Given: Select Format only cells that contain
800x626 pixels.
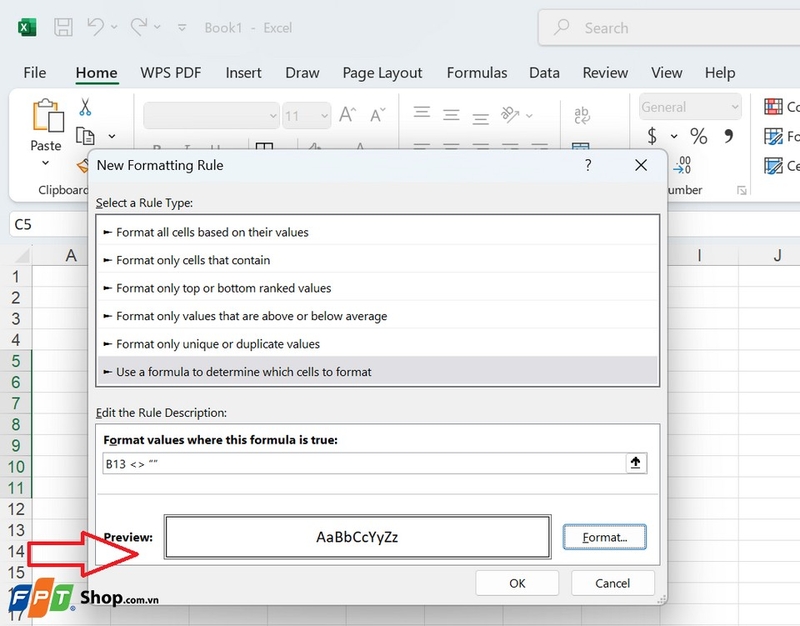Looking at the screenshot, I should coord(377,260).
